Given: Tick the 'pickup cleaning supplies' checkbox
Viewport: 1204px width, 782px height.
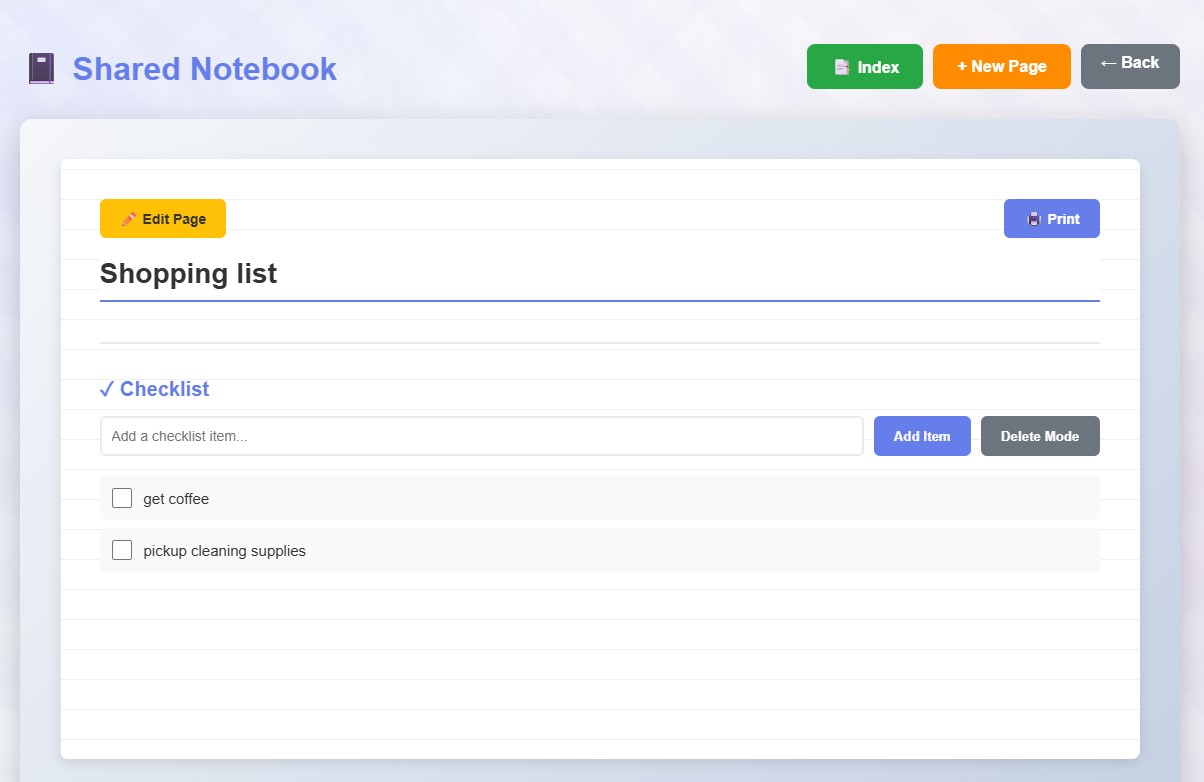Looking at the screenshot, I should (122, 550).
